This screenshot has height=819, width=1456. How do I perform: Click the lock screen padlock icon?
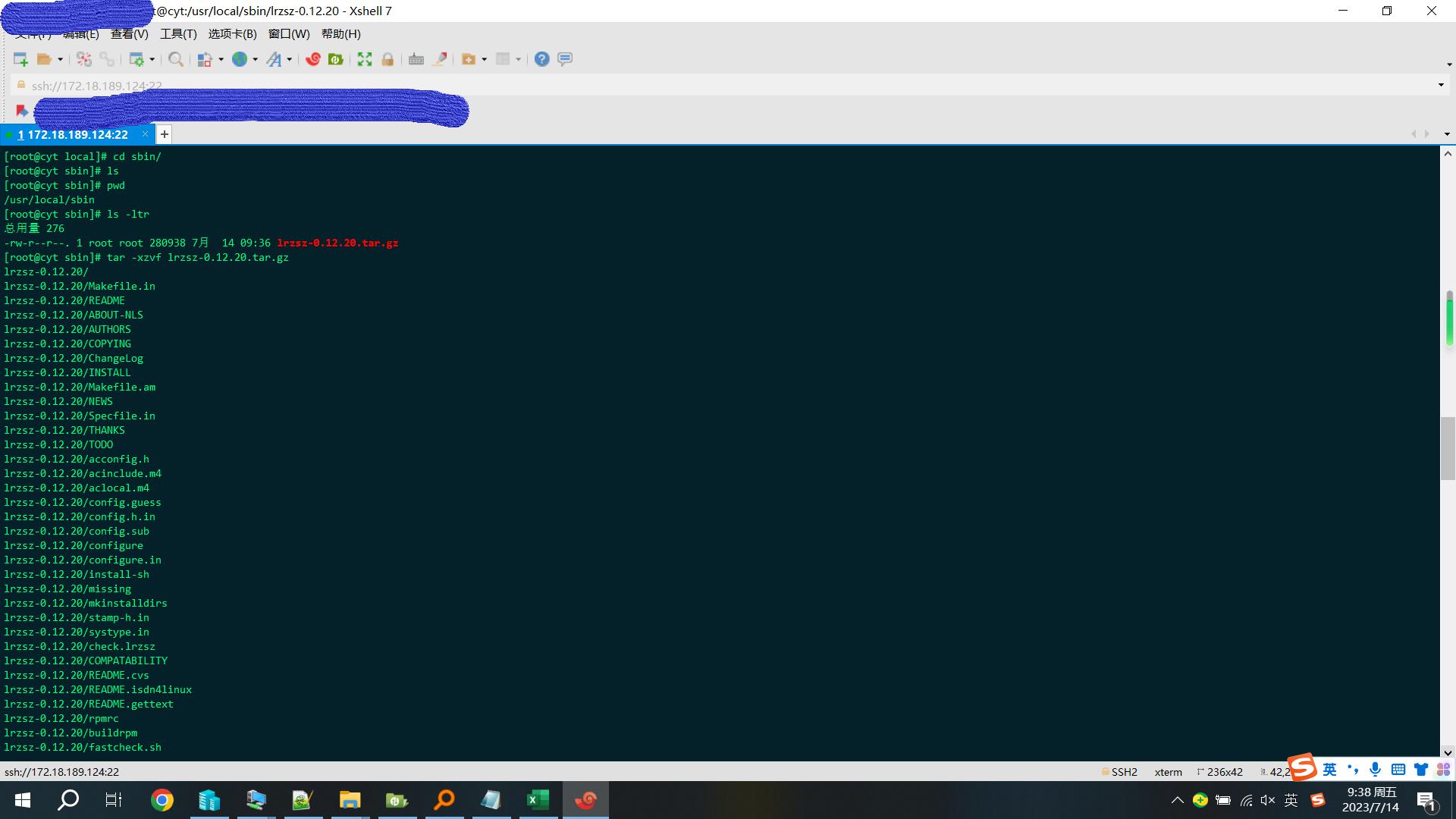(x=388, y=59)
